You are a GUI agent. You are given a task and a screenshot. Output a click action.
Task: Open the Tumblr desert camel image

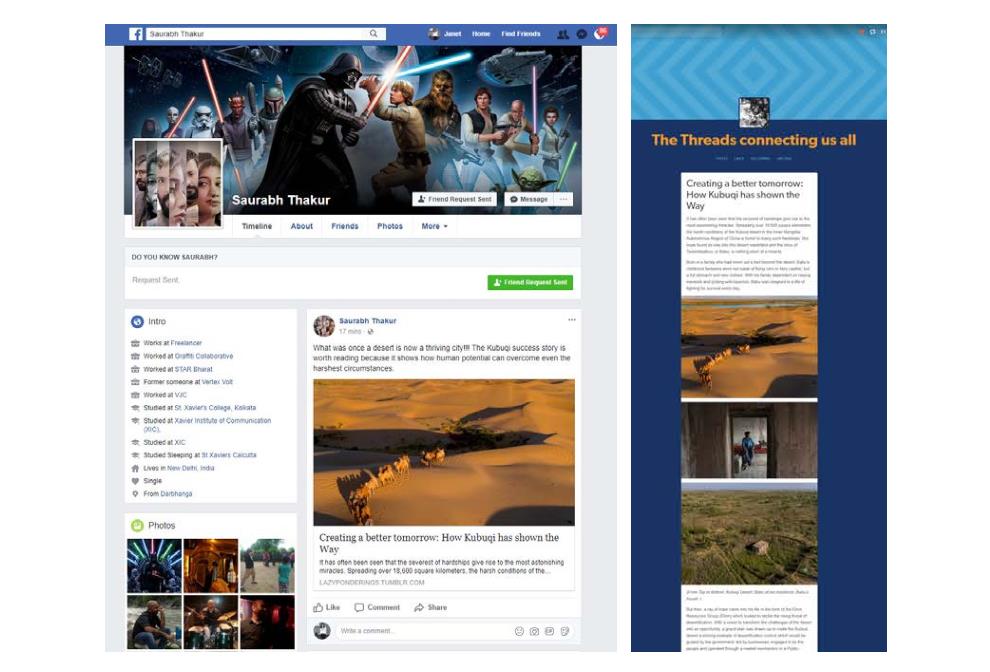[x=749, y=348]
